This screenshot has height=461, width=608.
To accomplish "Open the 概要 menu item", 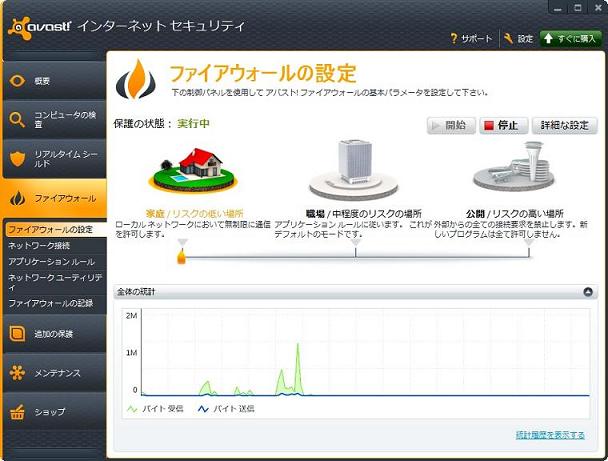I will tap(54, 81).
